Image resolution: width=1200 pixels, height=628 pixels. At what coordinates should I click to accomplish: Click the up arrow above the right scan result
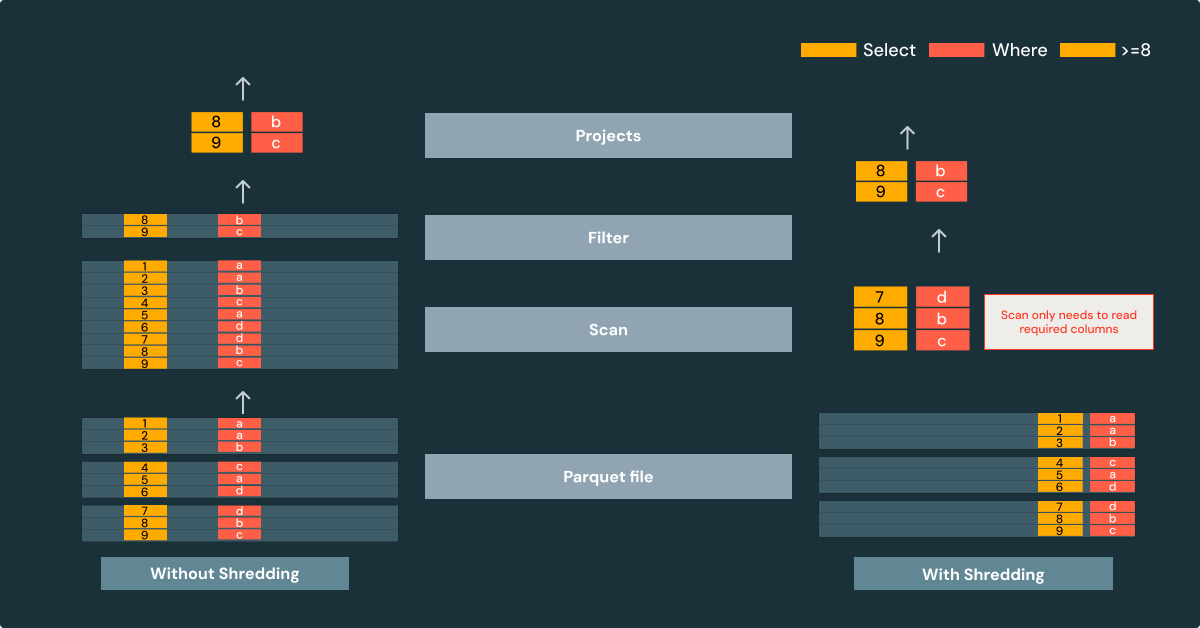point(938,240)
